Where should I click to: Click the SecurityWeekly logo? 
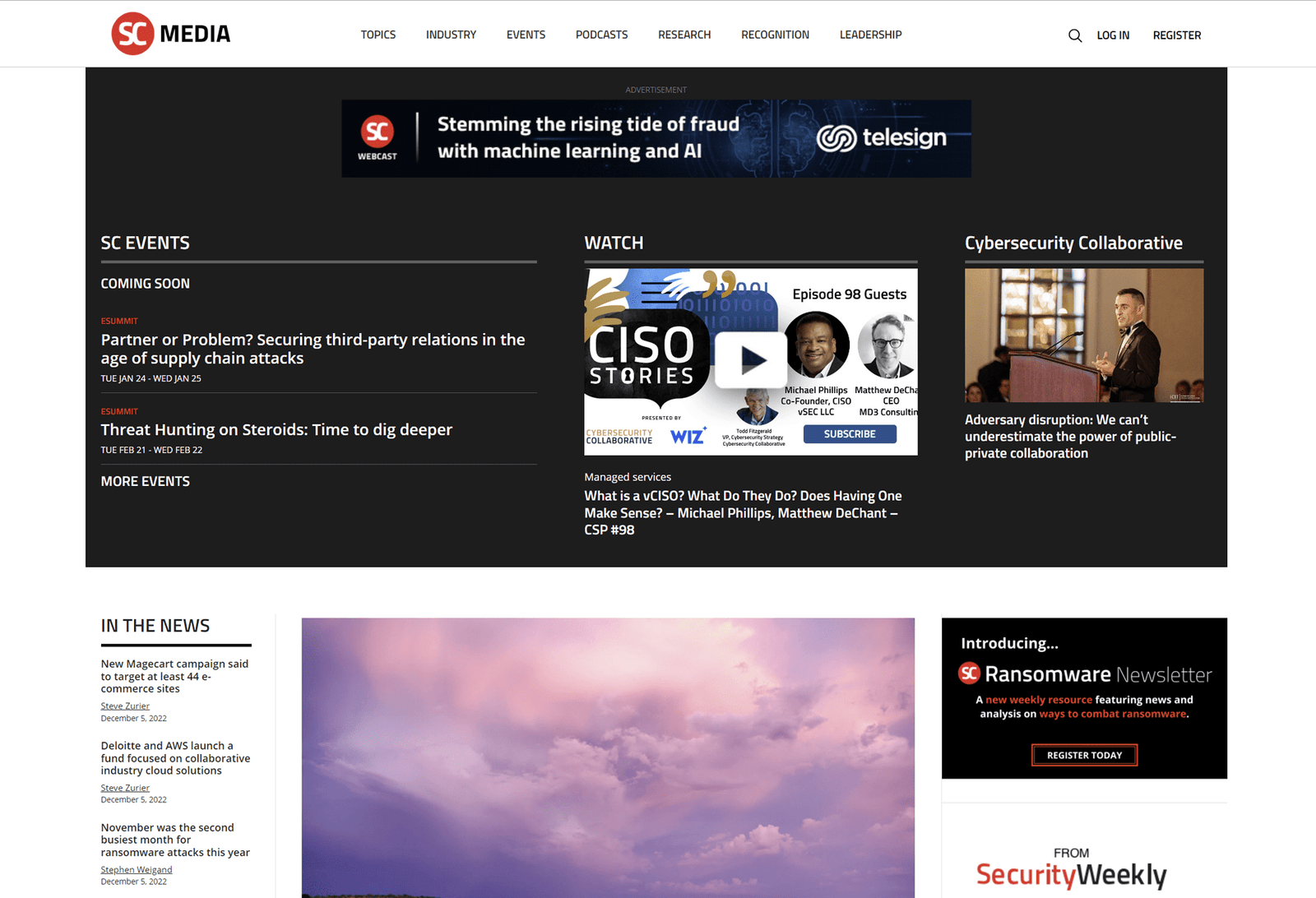coord(1071,874)
